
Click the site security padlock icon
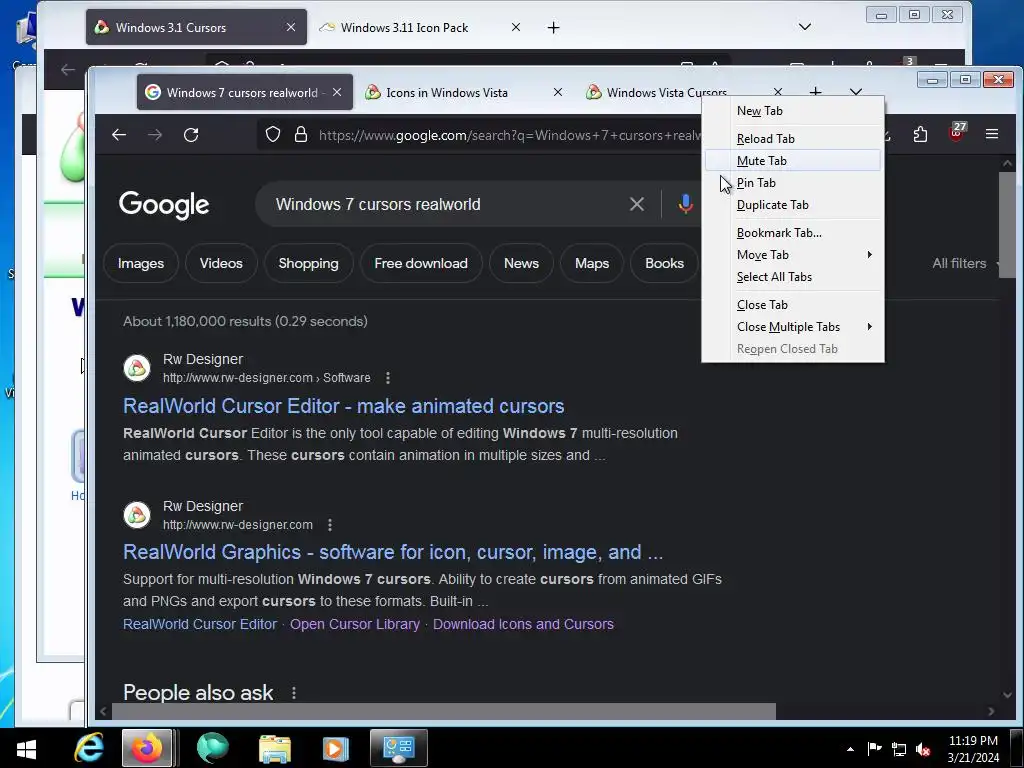[x=300, y=135]
